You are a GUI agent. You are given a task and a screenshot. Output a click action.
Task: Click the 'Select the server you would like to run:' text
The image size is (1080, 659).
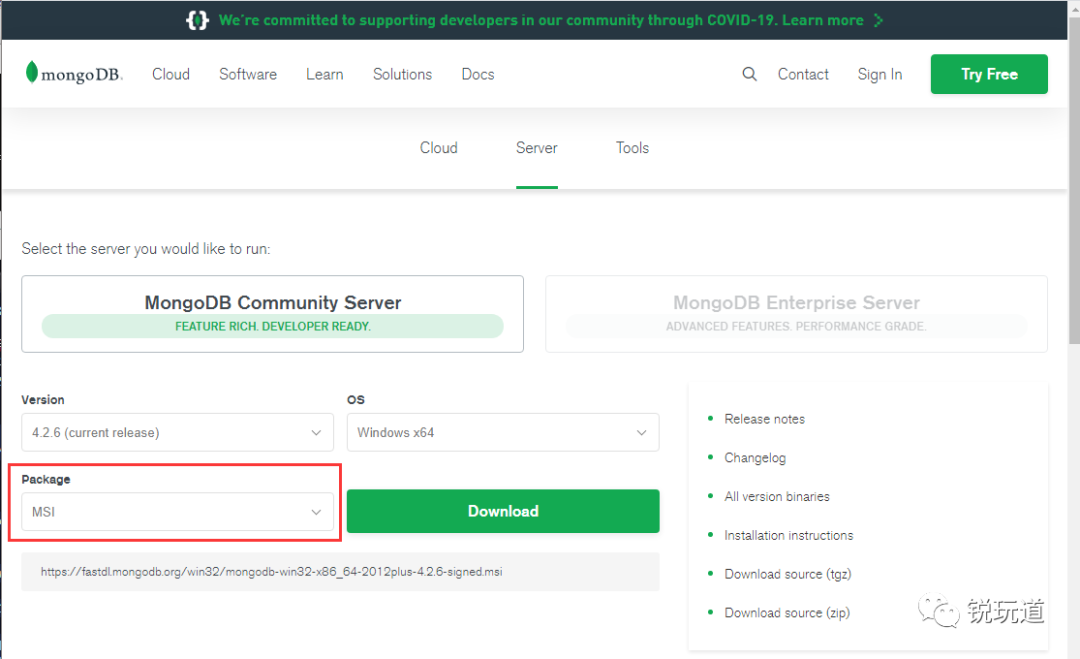(146, 249)
